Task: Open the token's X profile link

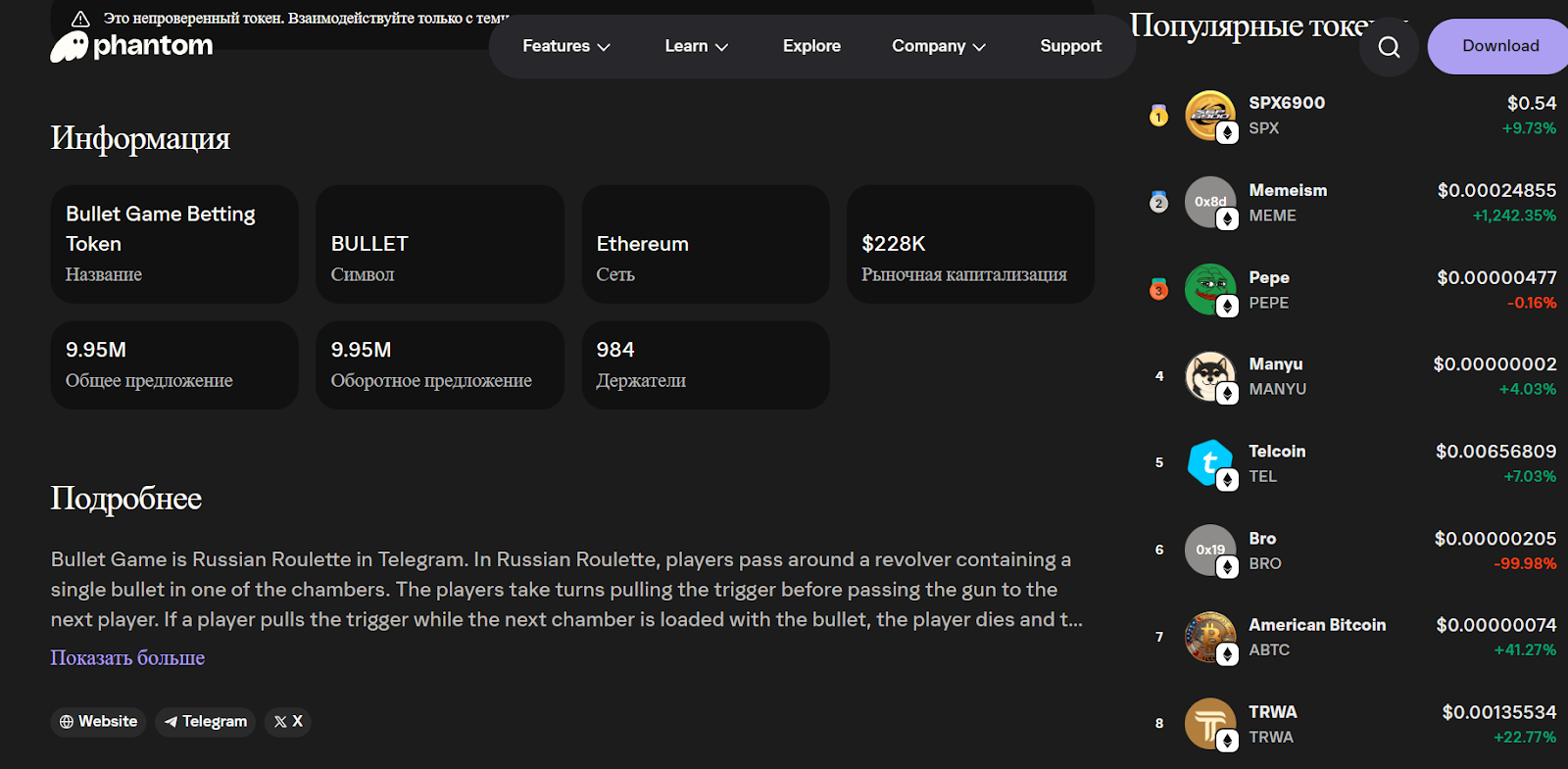Action: click(x=287, y=722)
